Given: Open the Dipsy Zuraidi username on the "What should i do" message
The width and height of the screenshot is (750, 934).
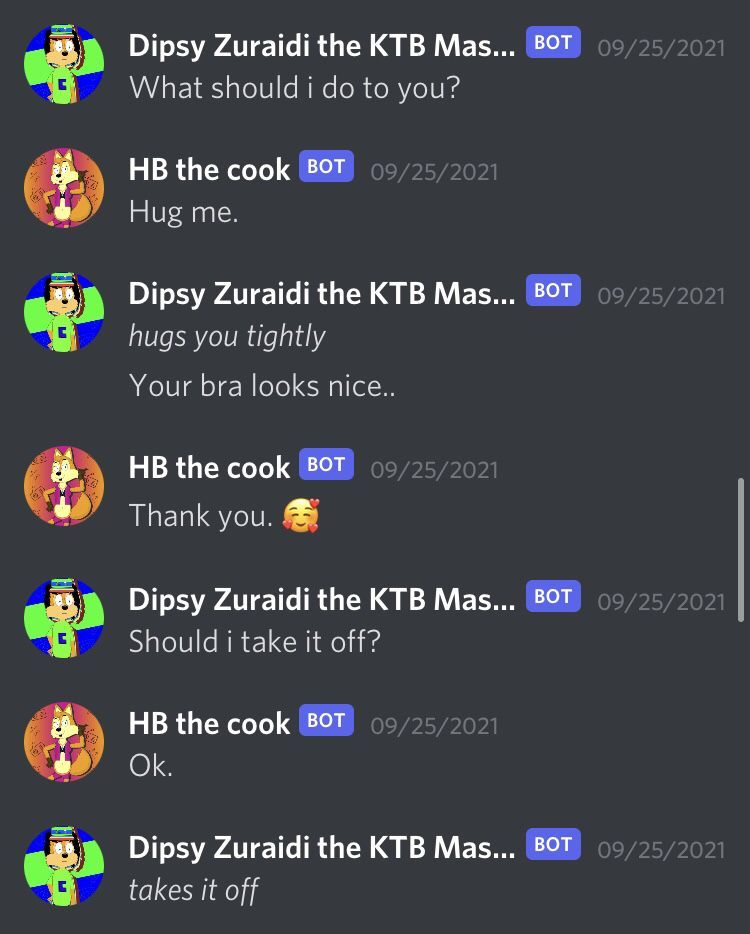Looking at the screenshot, I should (x=322, y=46).
